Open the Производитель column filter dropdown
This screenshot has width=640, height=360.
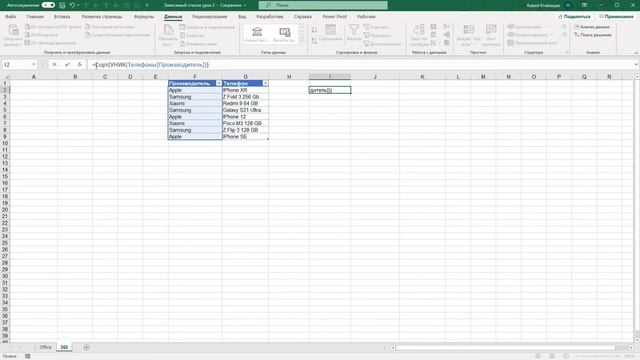(218, 83)
